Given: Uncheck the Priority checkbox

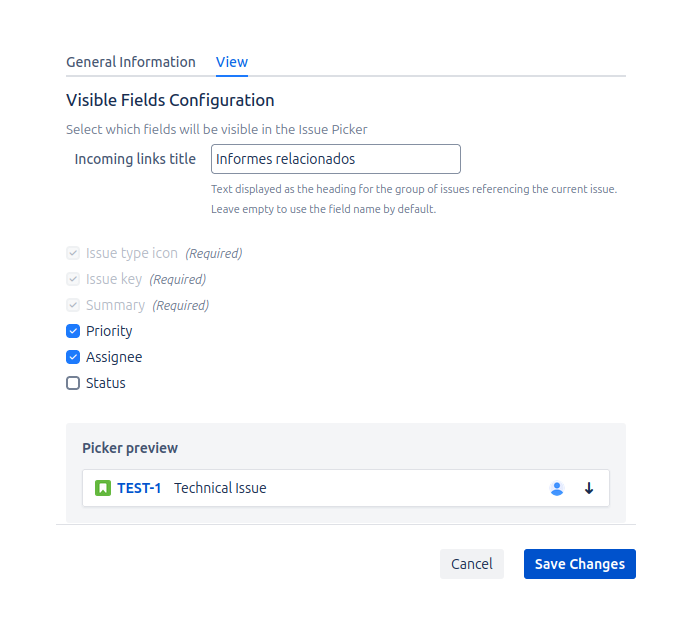Looking at the screenshot, I should click(73, 331).
